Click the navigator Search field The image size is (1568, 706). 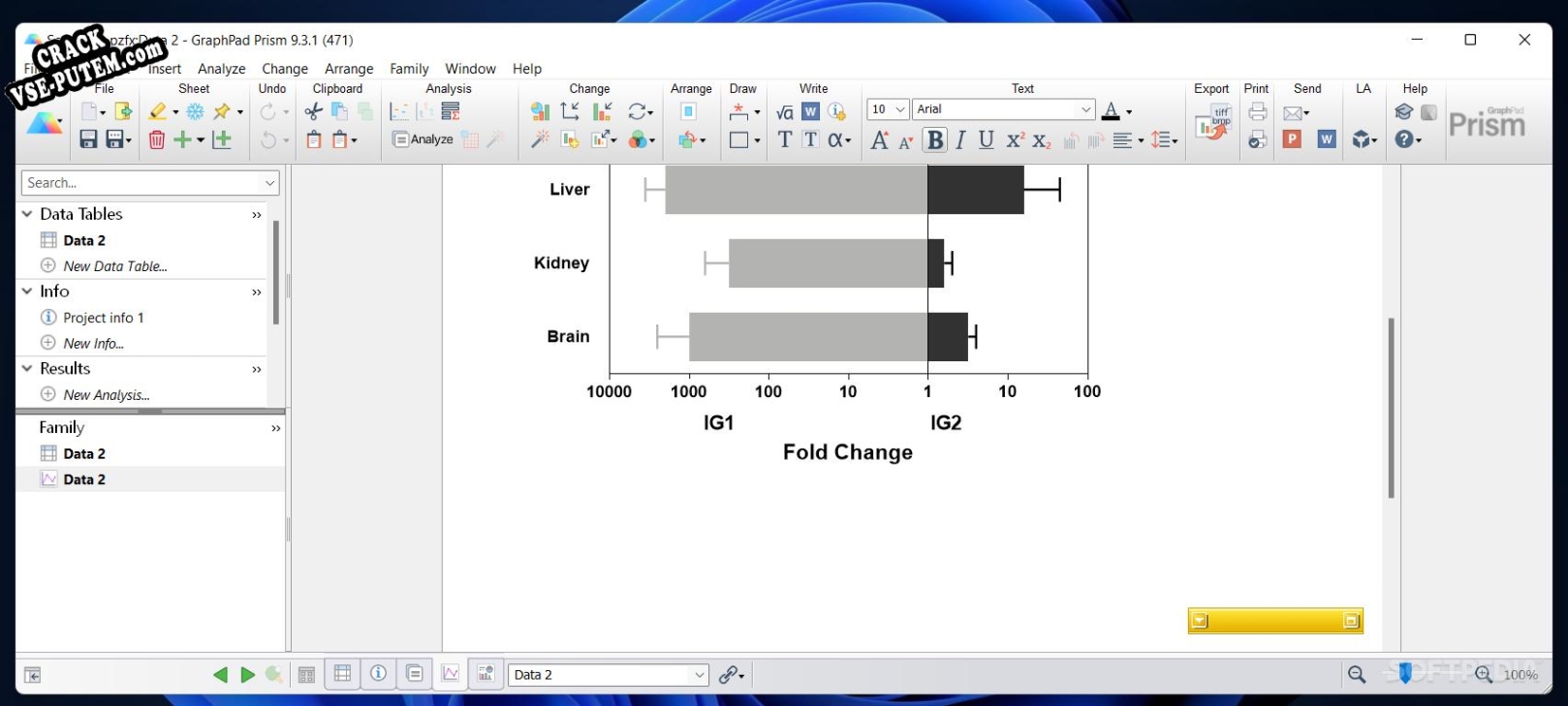tap(150, 183)
